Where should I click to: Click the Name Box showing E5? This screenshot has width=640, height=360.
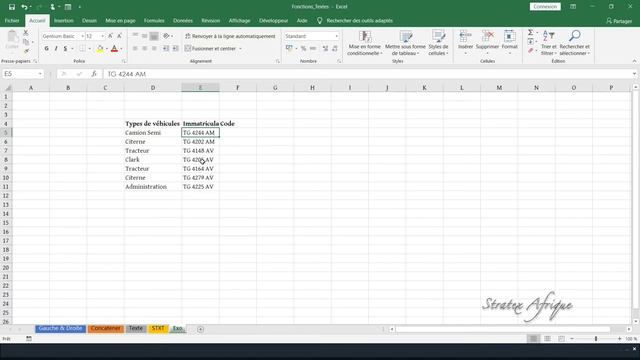(22, 74)
